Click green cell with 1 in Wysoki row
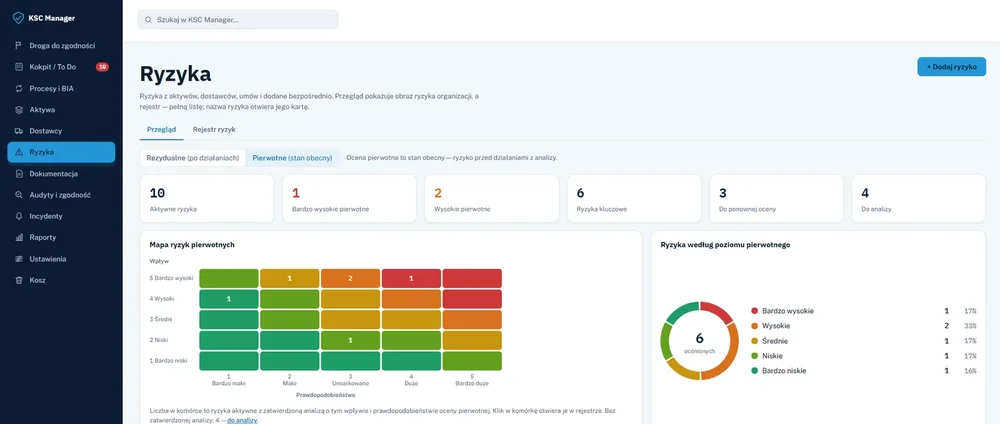The width and height of the screenshot is (1000, 424). [x=229, y=299]
